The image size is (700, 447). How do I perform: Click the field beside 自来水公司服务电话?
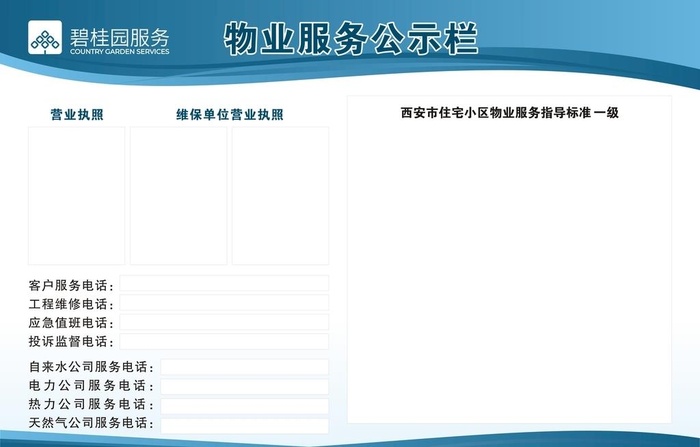click(x=245, y=367)
